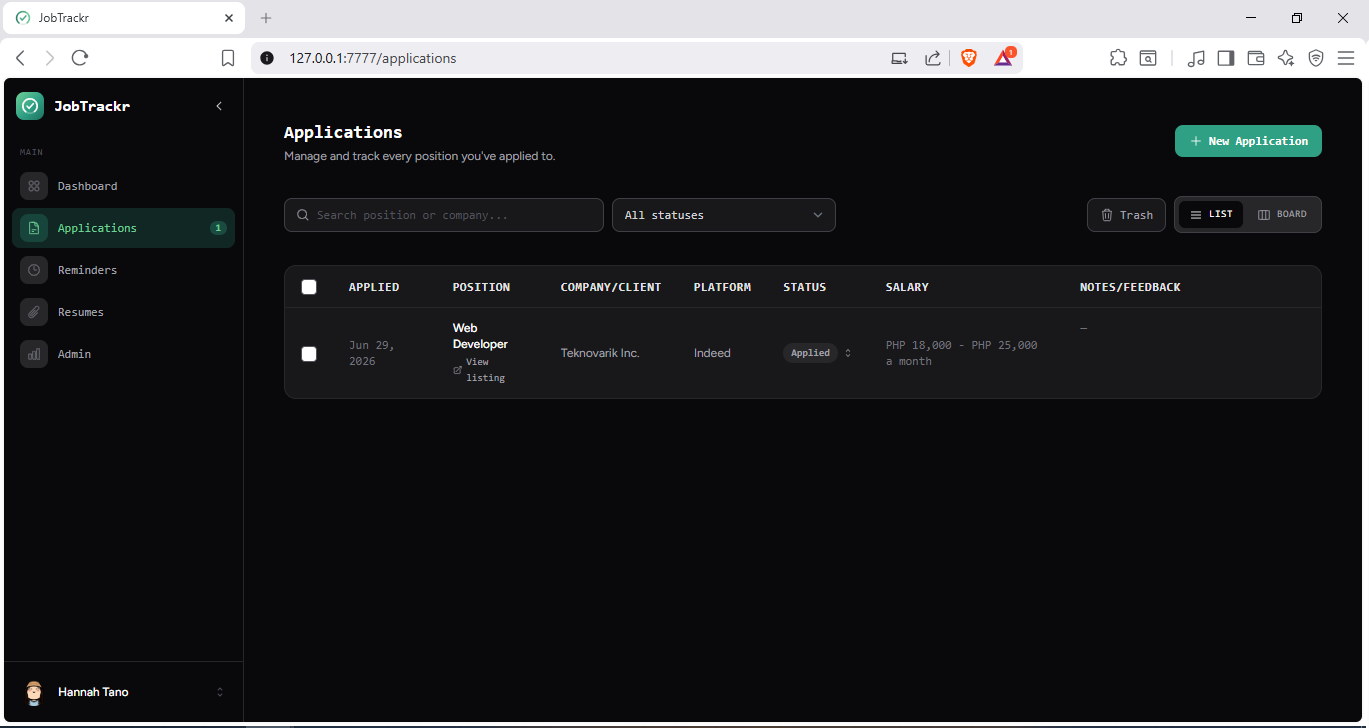Screen dimensions: 1369x728
Task: Bookmark this page
Action: (228, 58)
